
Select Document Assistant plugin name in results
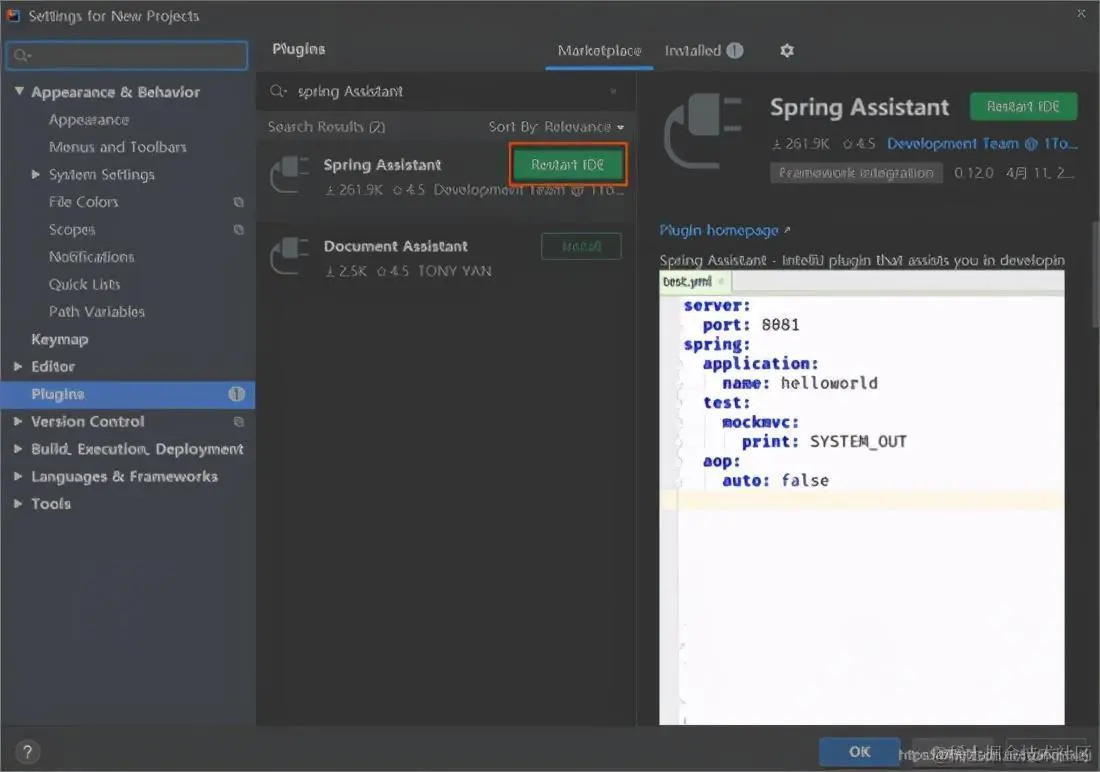(395, 246)
